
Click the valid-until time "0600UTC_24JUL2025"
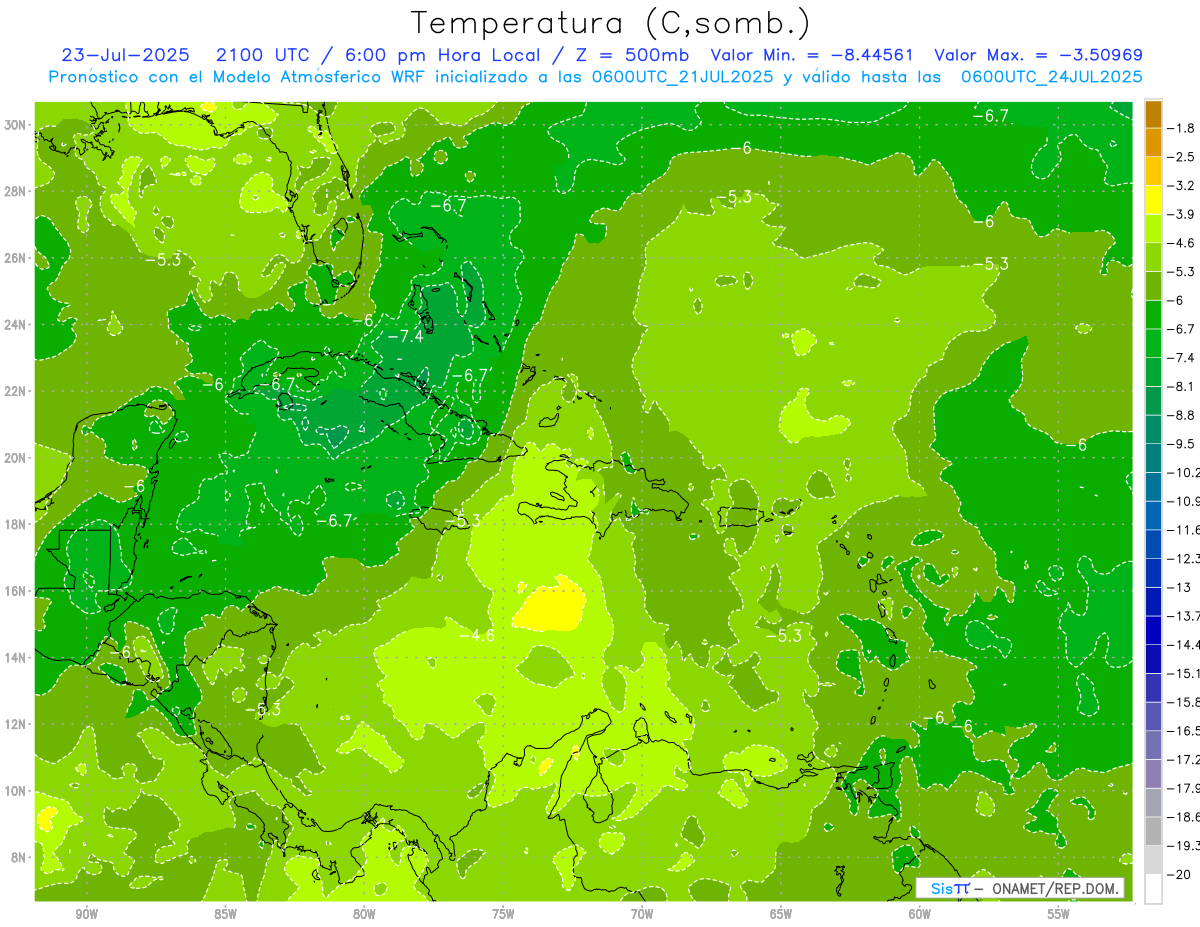[x=1051, y=76]
